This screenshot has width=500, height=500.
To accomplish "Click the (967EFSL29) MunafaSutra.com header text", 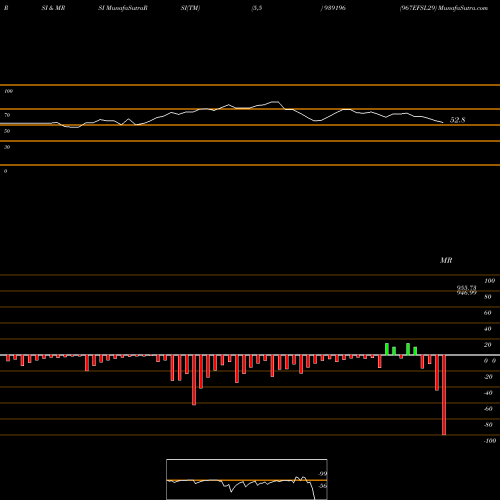I will (444, 8).
